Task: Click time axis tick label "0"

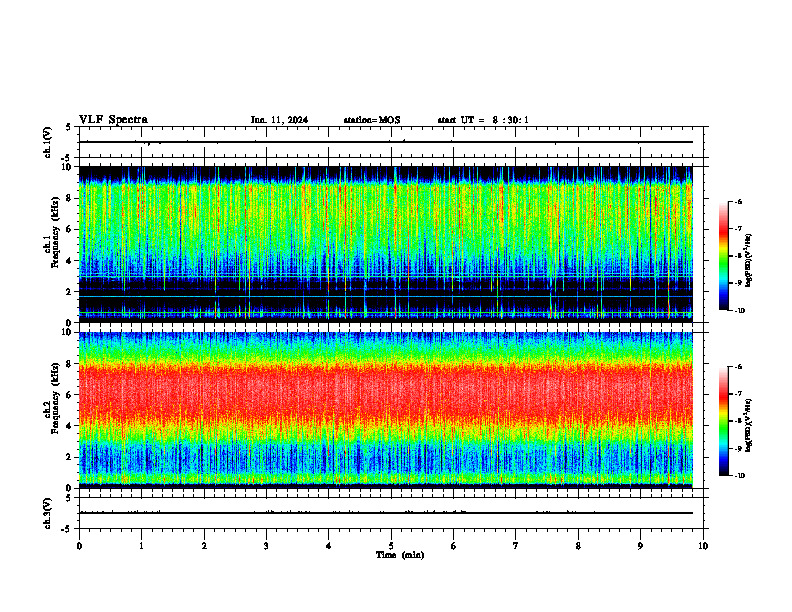Action: (79, 546)
